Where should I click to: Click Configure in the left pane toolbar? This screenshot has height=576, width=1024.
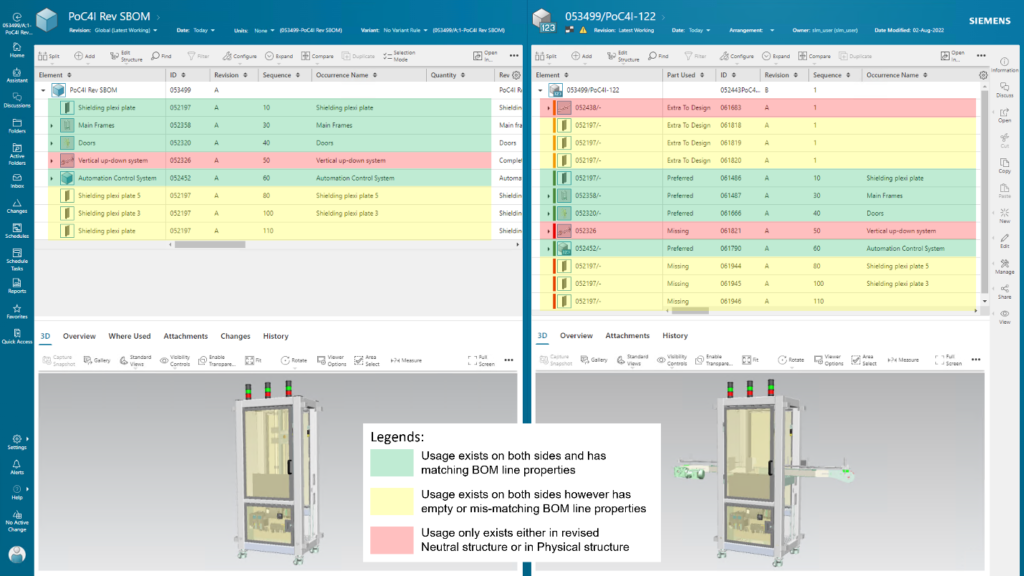click(x=239, y=56)
